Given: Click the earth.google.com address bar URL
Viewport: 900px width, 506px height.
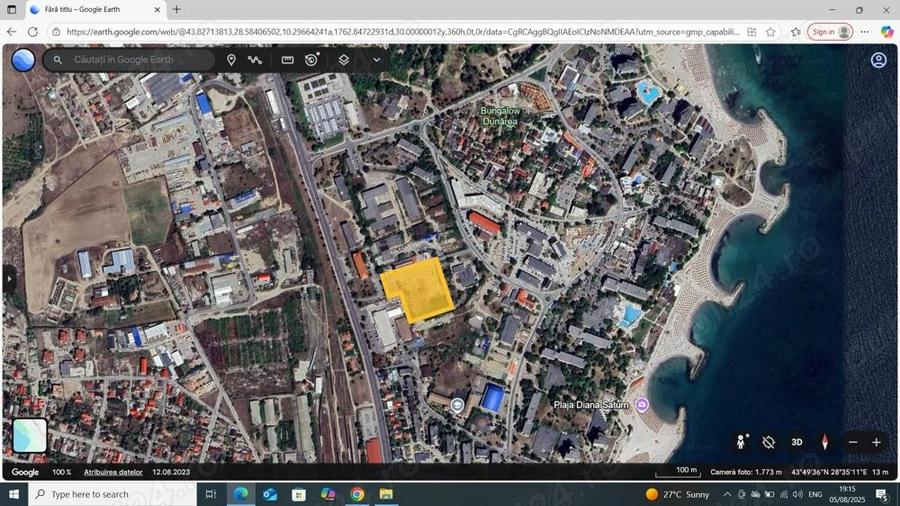Looking at the screenshot, I should [403, 32].
